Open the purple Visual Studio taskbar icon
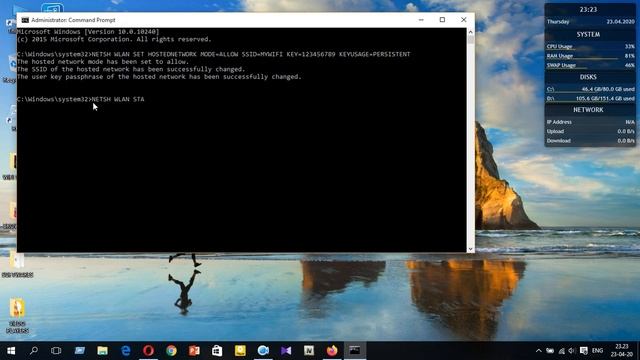 click(x=286, y=351)
